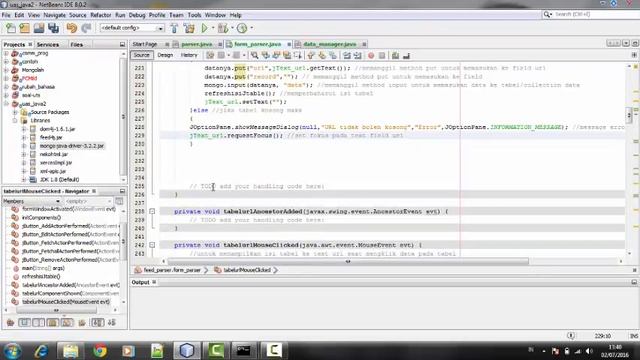Click the editor horizontal scrollbar
The height and width of the screenshot is (360, 640).
point(348,261)
